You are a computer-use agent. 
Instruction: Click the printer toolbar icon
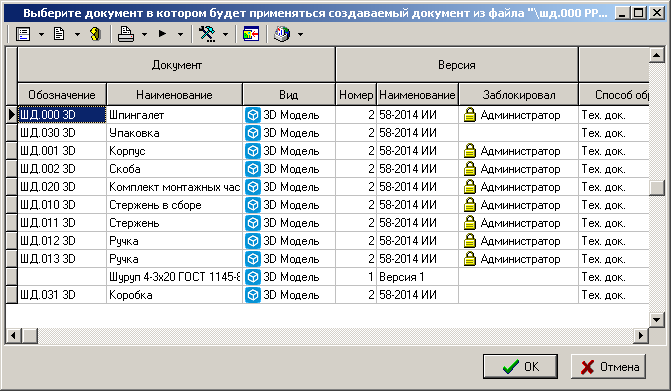(126, 34)
